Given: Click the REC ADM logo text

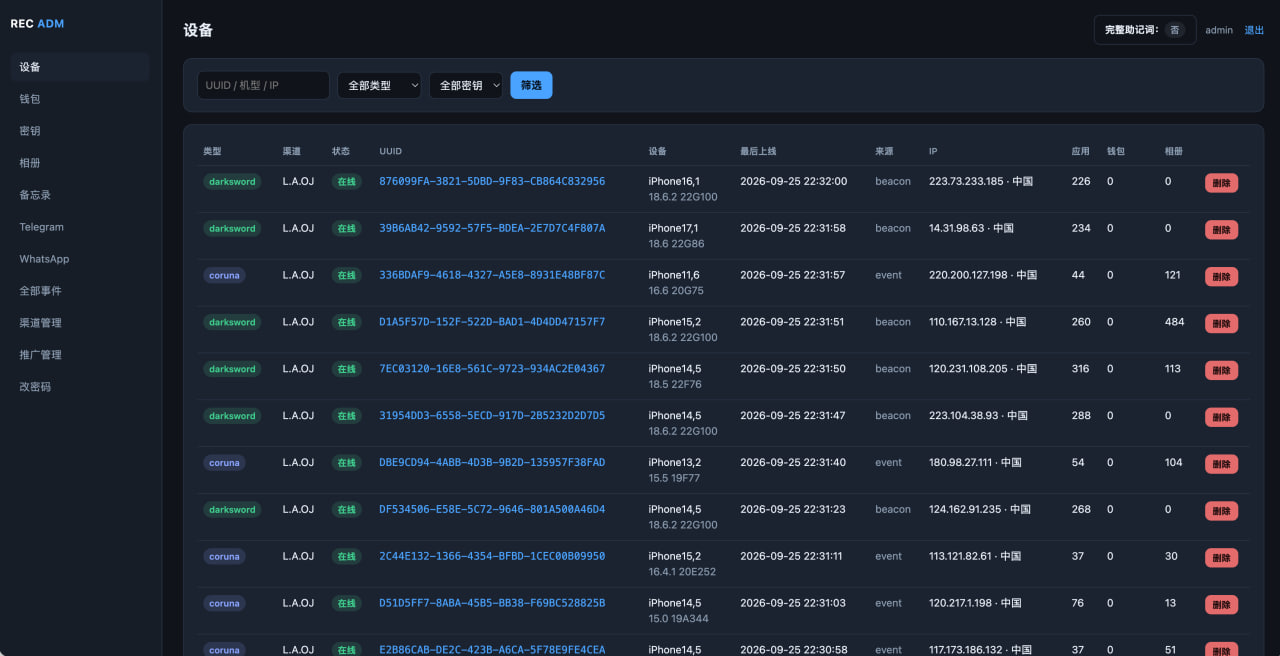Looking at the screenshot, I should click(x=37, y=23).
